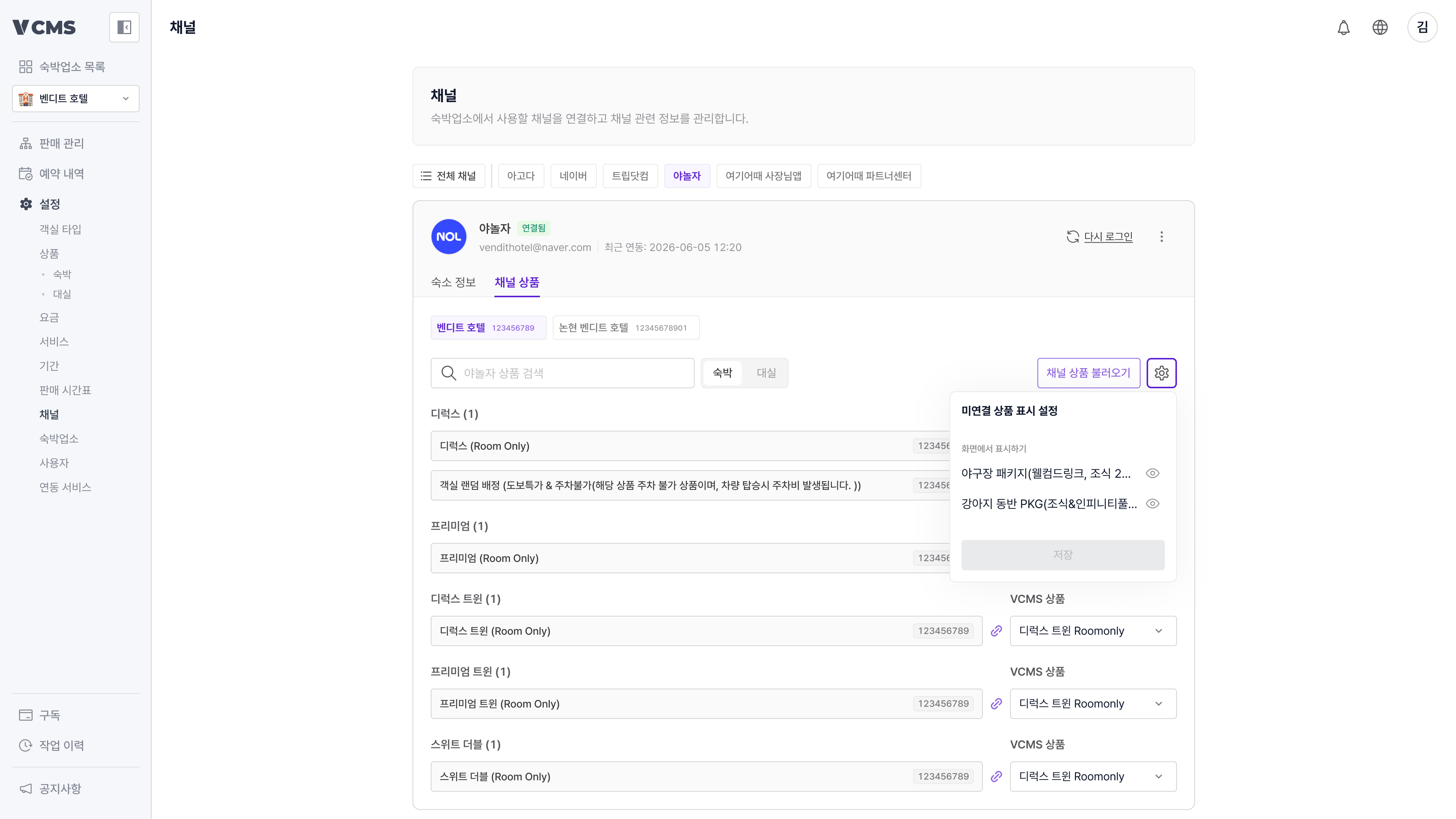This screenshot has width=1456, height=819.
Task: Open 상품 in settings menu
Action: 49,254
